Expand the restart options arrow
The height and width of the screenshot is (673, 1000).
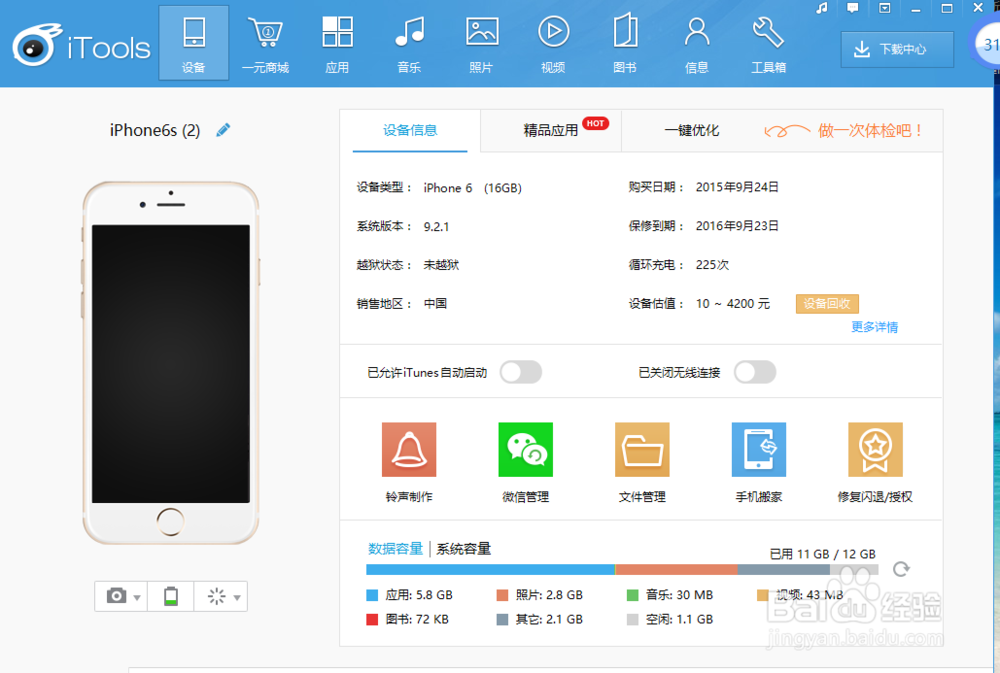(x=237, y=598)
